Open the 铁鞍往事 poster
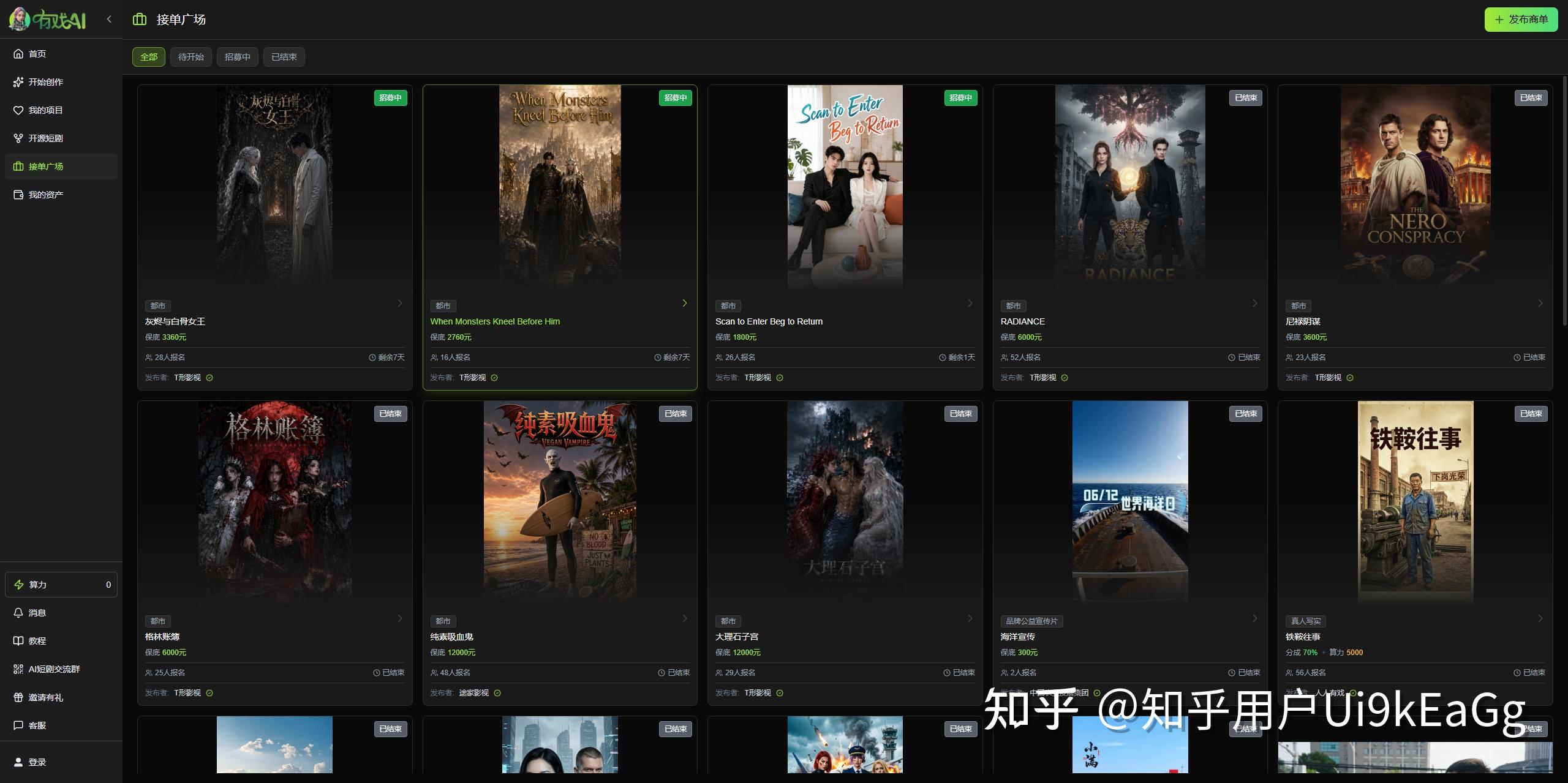This screenshot has height=783, width=1568. click(x=1415, y=502)
